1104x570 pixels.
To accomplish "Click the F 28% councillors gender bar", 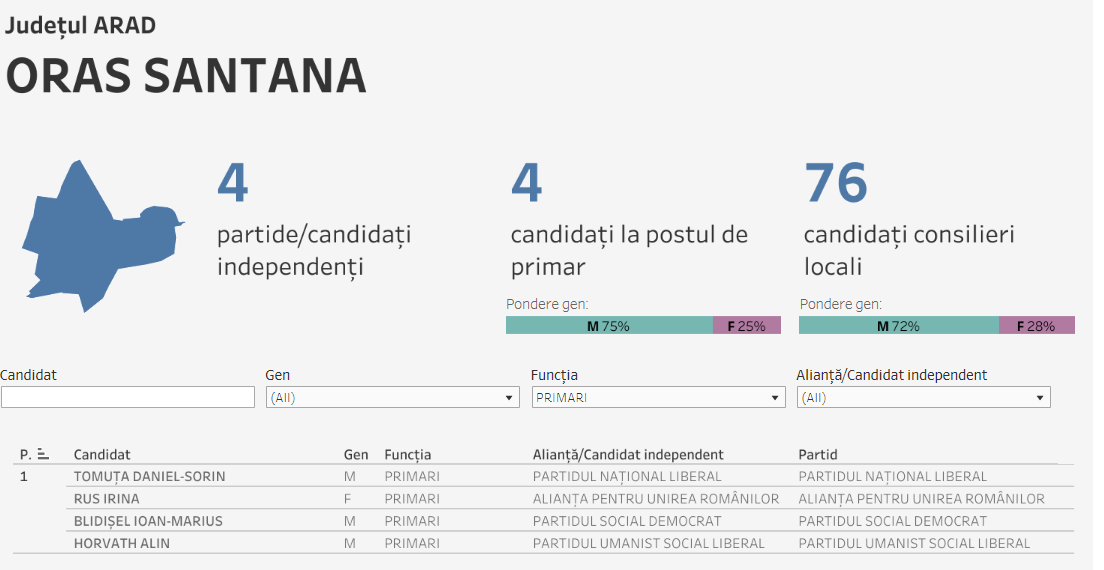I will coord(1036,325).
